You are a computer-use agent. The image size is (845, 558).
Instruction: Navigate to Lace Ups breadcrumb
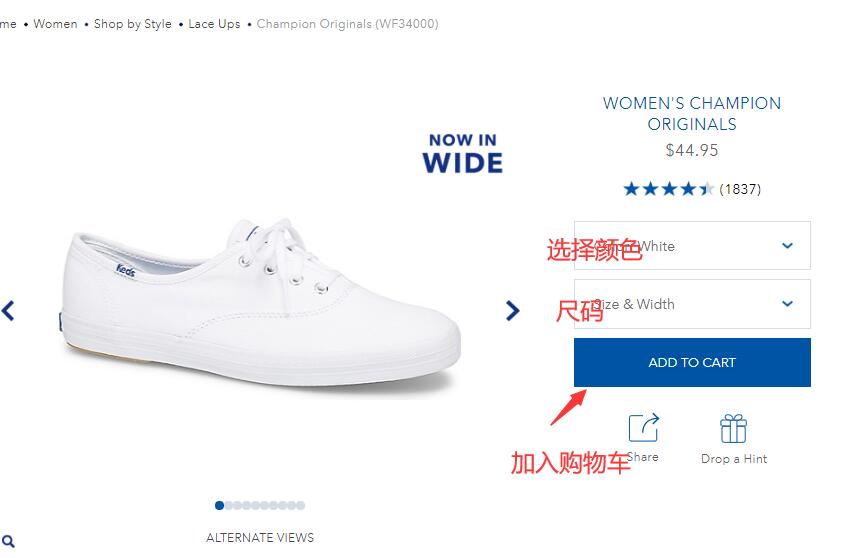214,24
